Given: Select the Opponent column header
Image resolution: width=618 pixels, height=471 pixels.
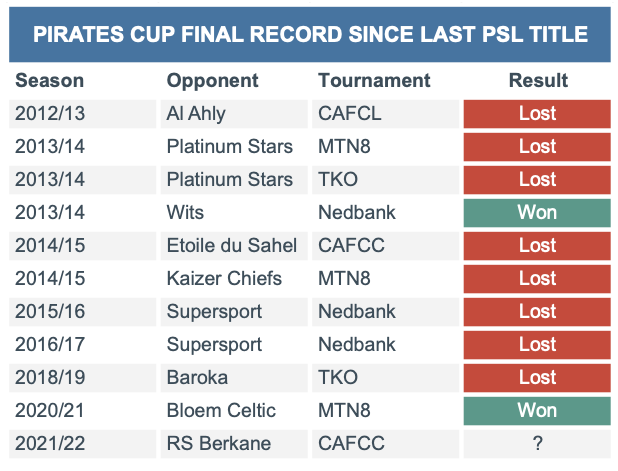Looking at the screenshot, I should tap(212, 81).
